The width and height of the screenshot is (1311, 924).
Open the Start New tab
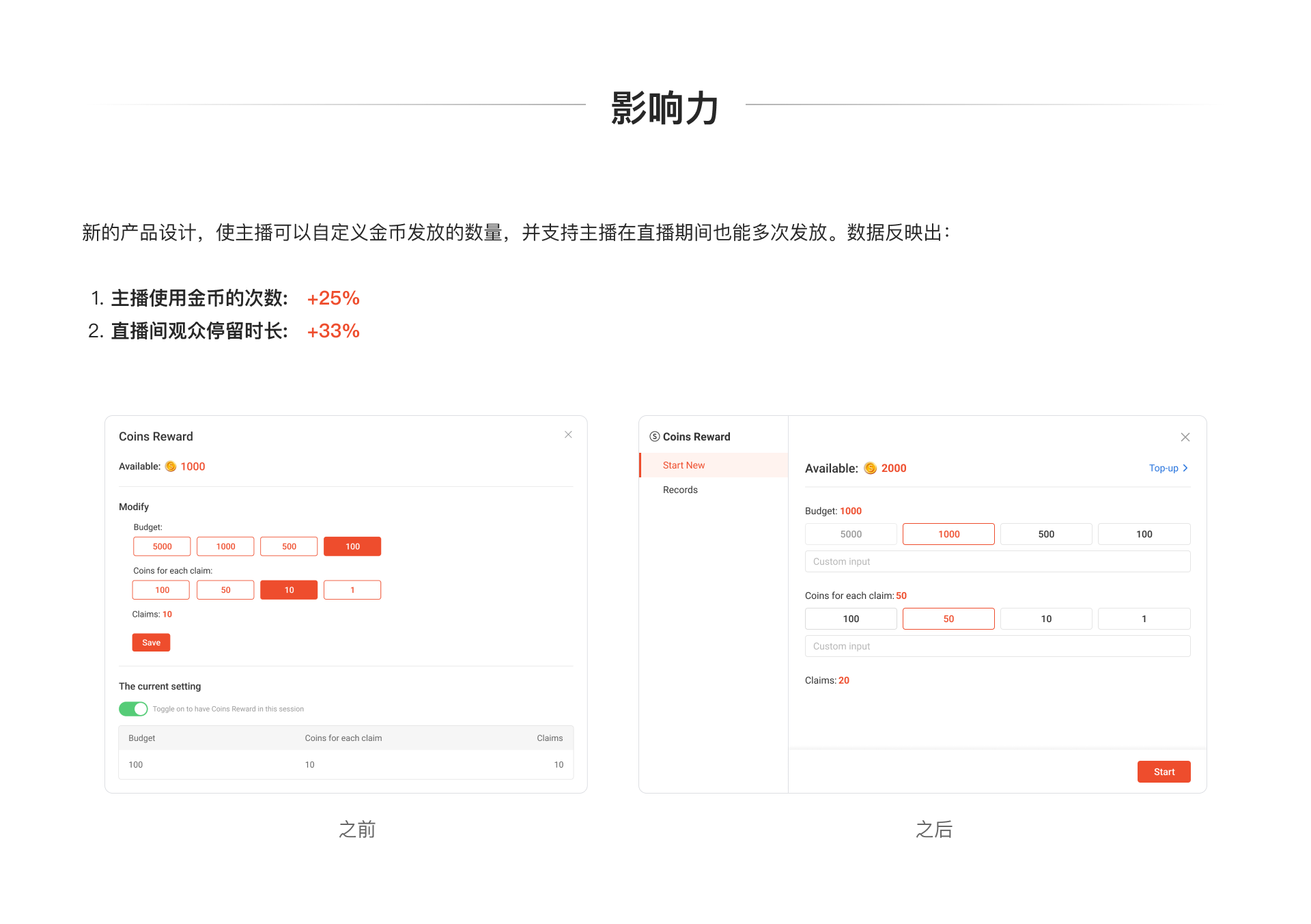(x=683, y=465)
